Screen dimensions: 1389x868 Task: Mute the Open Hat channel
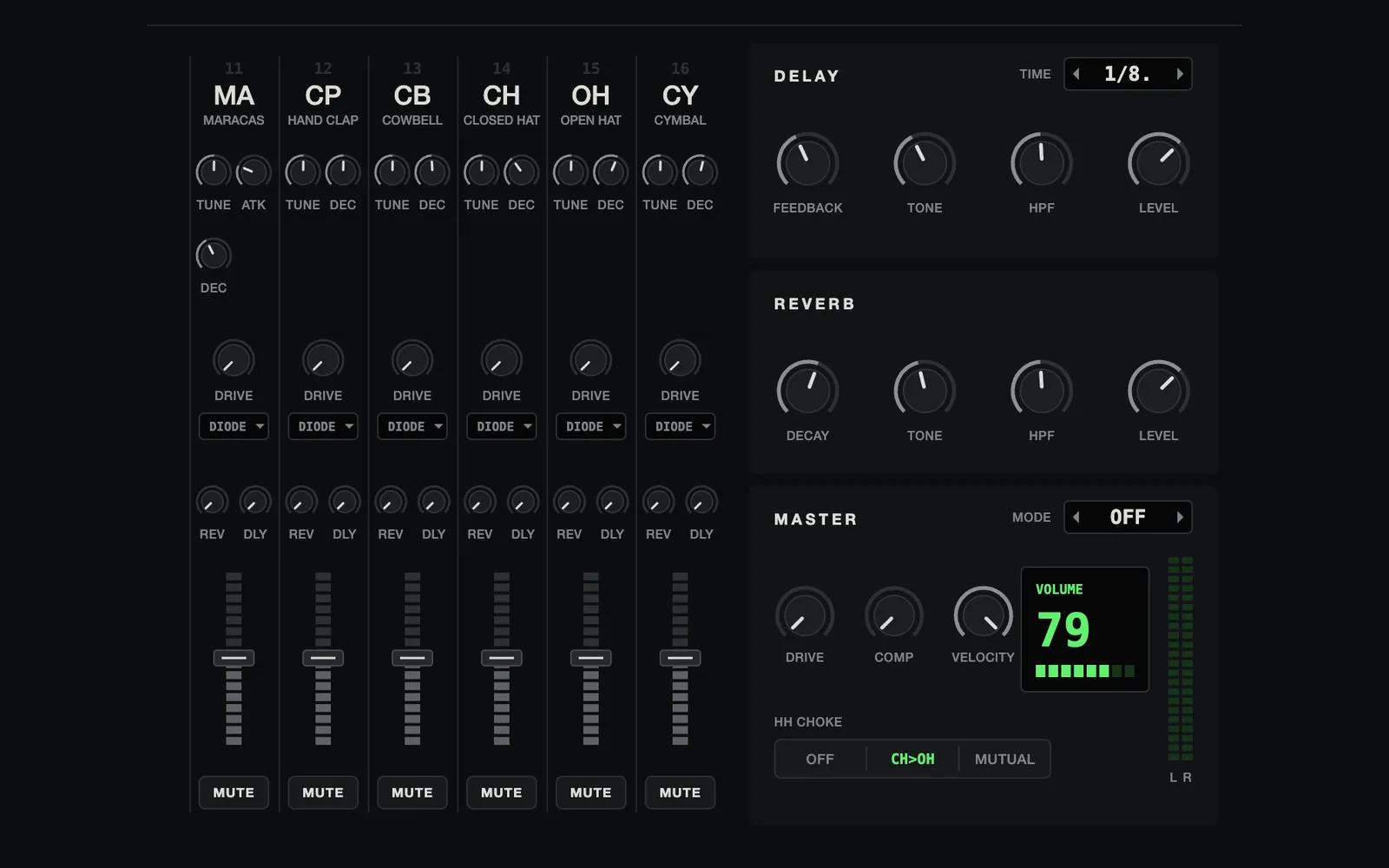click(x=591, y=792)
